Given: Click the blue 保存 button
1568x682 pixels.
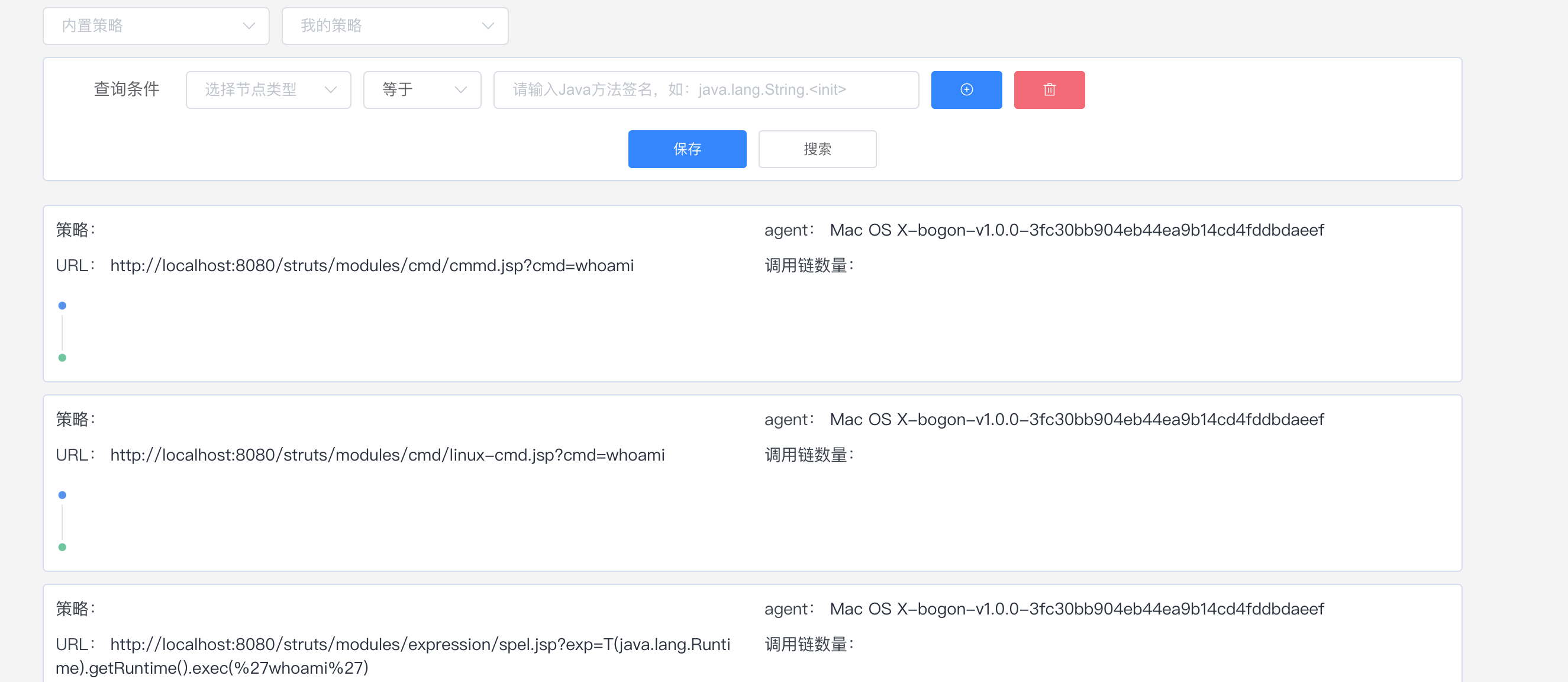Looking at the screenshot, I should (686, 149).
